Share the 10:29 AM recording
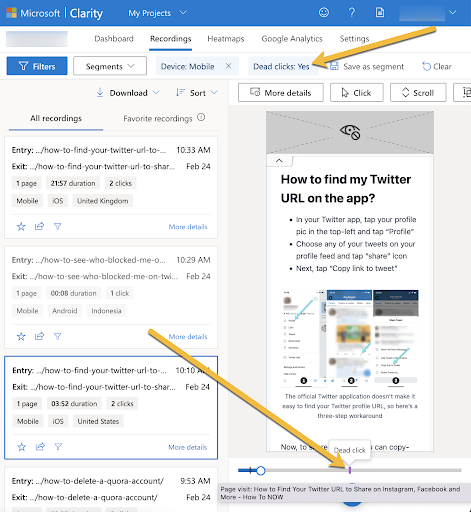This screenshot has width=471, height=512. tap(39, 336)
